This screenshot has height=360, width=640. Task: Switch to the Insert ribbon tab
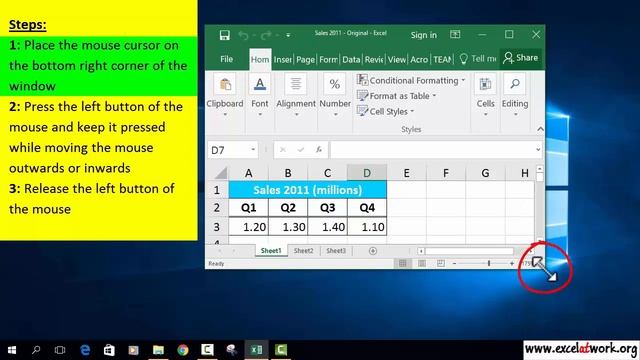coord(282,60)
